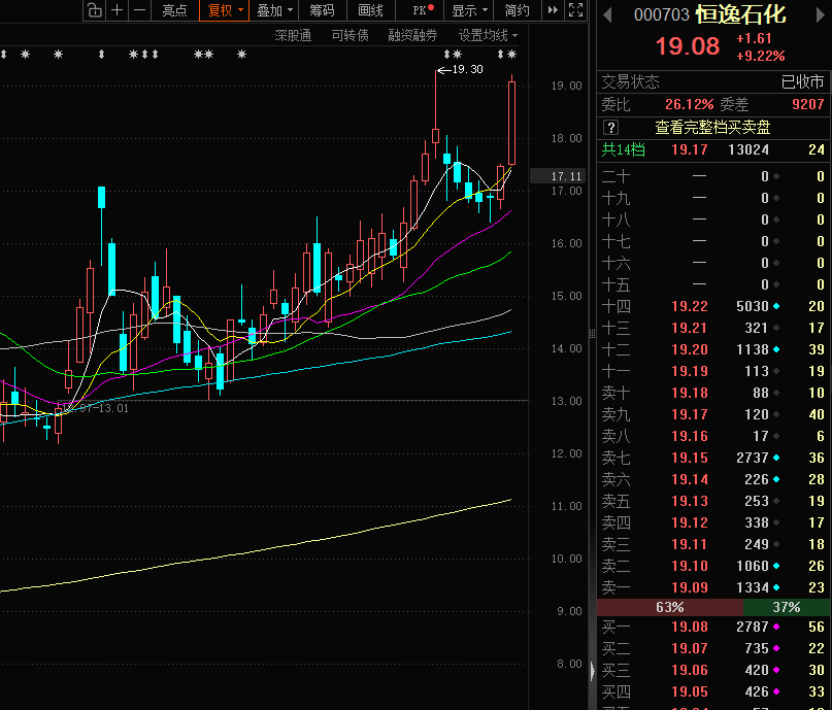Go to previous stock with left arrow
Viewport: 832px width, 710px height.
pos(608,15)
